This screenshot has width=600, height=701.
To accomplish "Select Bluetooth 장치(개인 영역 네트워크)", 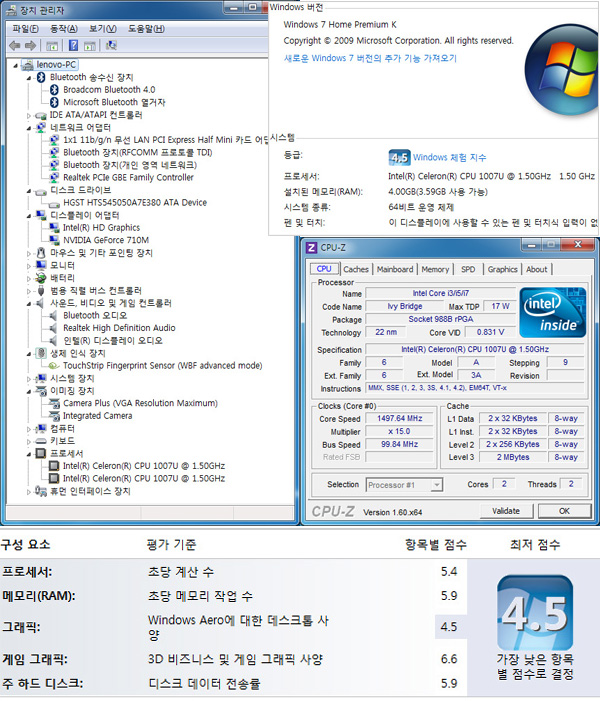I will pos(130,165).
